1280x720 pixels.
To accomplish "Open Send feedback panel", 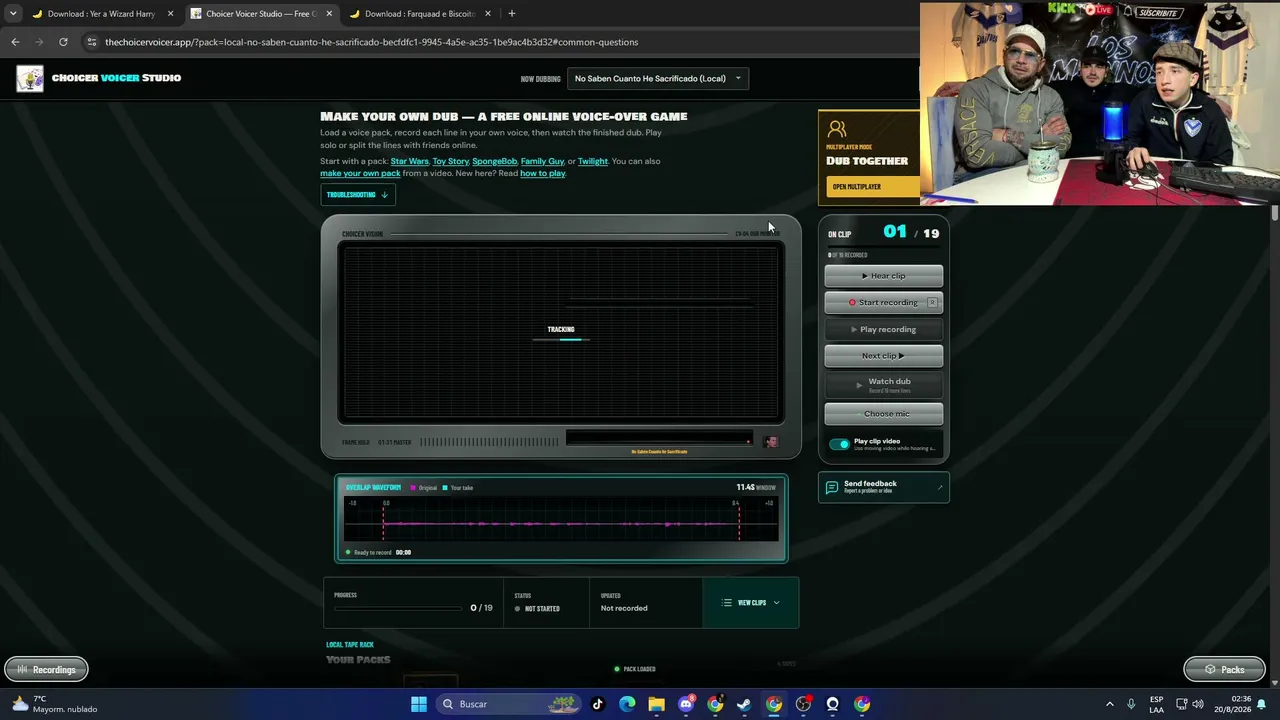I will 883,487.
